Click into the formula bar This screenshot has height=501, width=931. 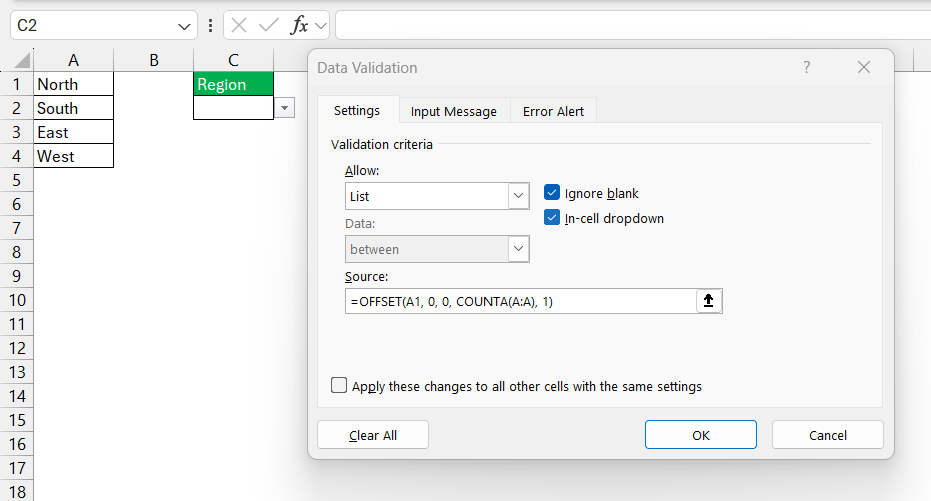(x=633, y=26)
